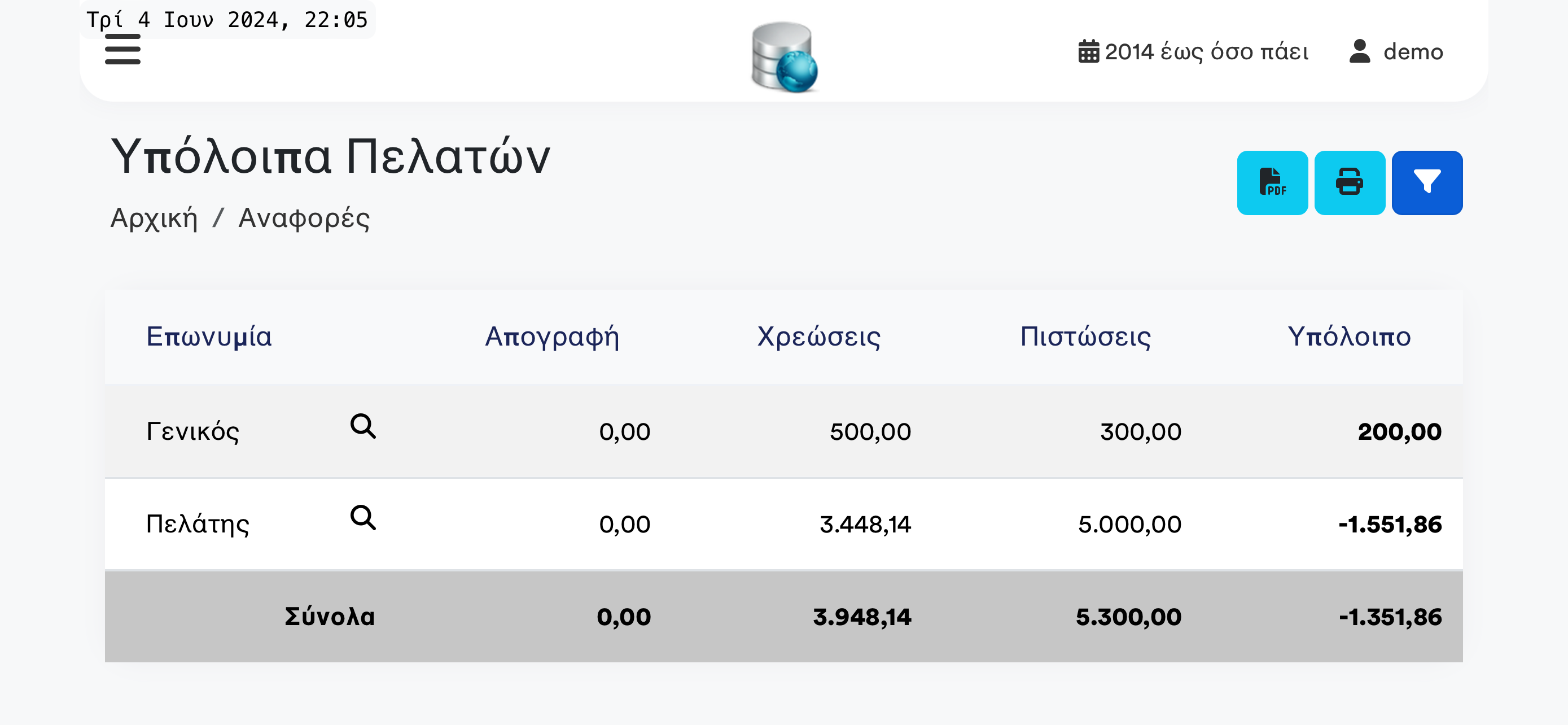Viewport: 1568px width, 725px height.
Task: Inspect details with Γενικός magnifier icon
Action: point(363,426)
